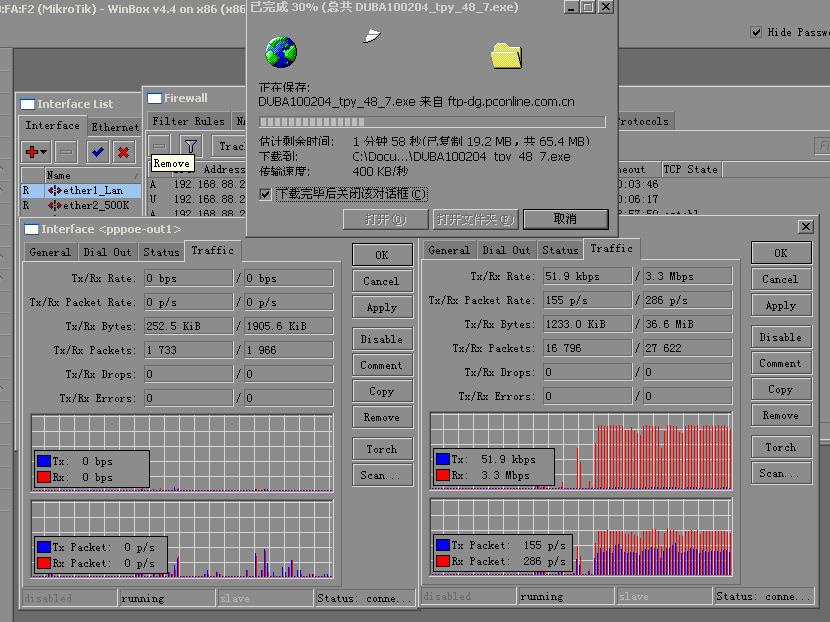Click Remove button in pppoe-out1 window

coord(382,417)
